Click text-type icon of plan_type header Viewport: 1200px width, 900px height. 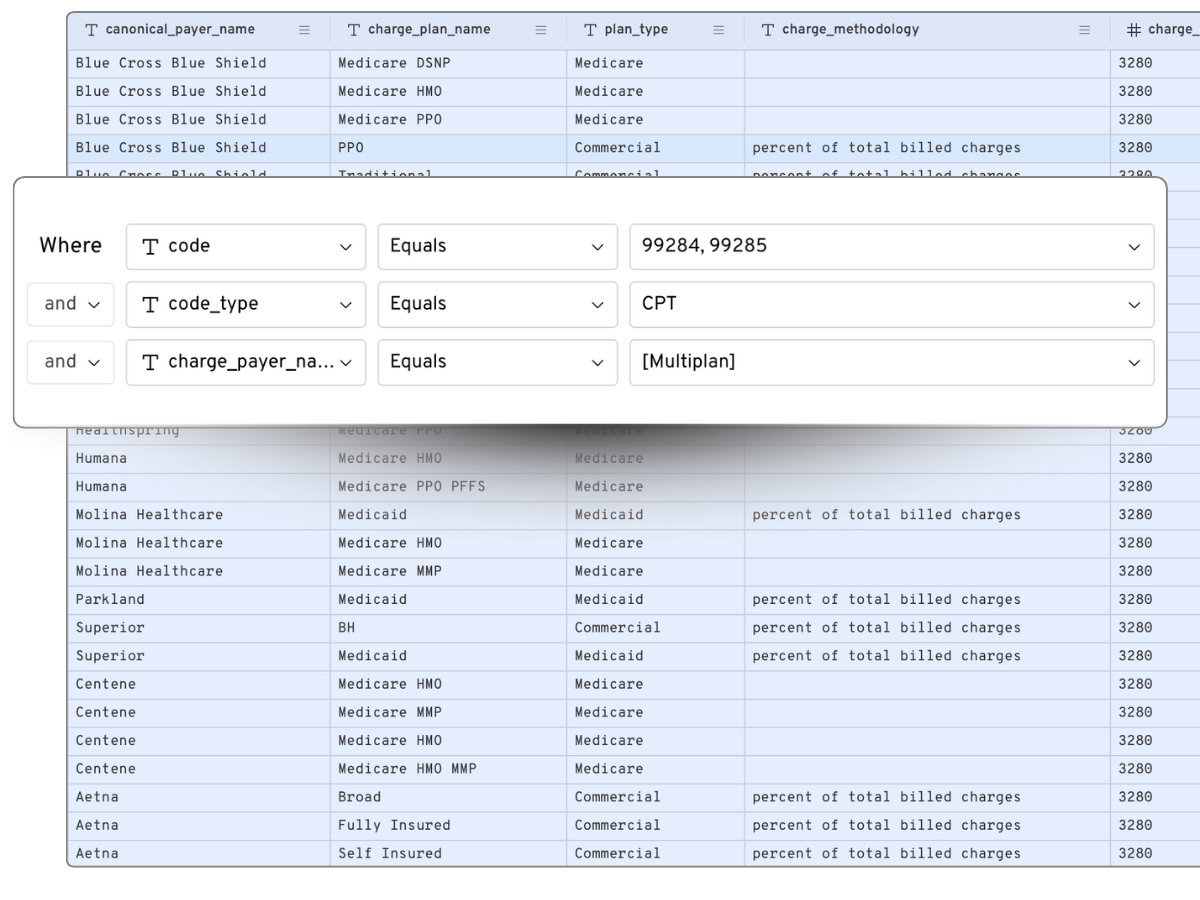pos(591,30)
